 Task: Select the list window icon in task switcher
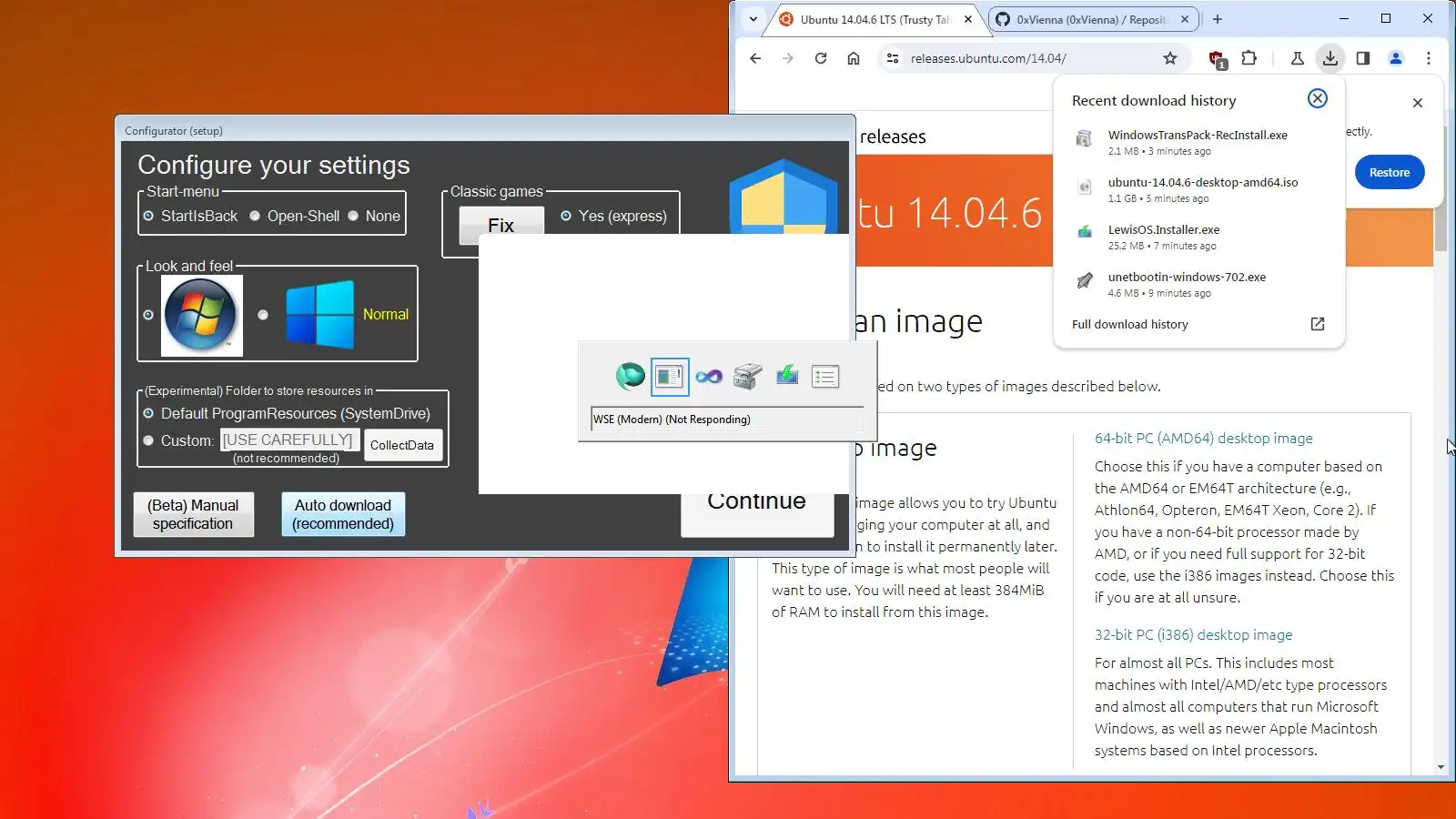tap(825, 377)
